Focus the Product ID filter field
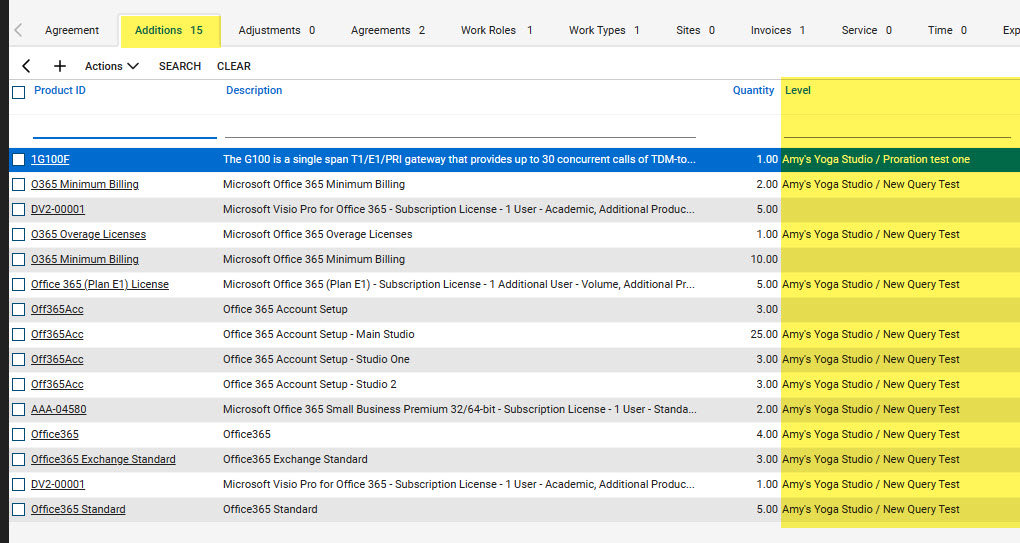 (124, 128)
